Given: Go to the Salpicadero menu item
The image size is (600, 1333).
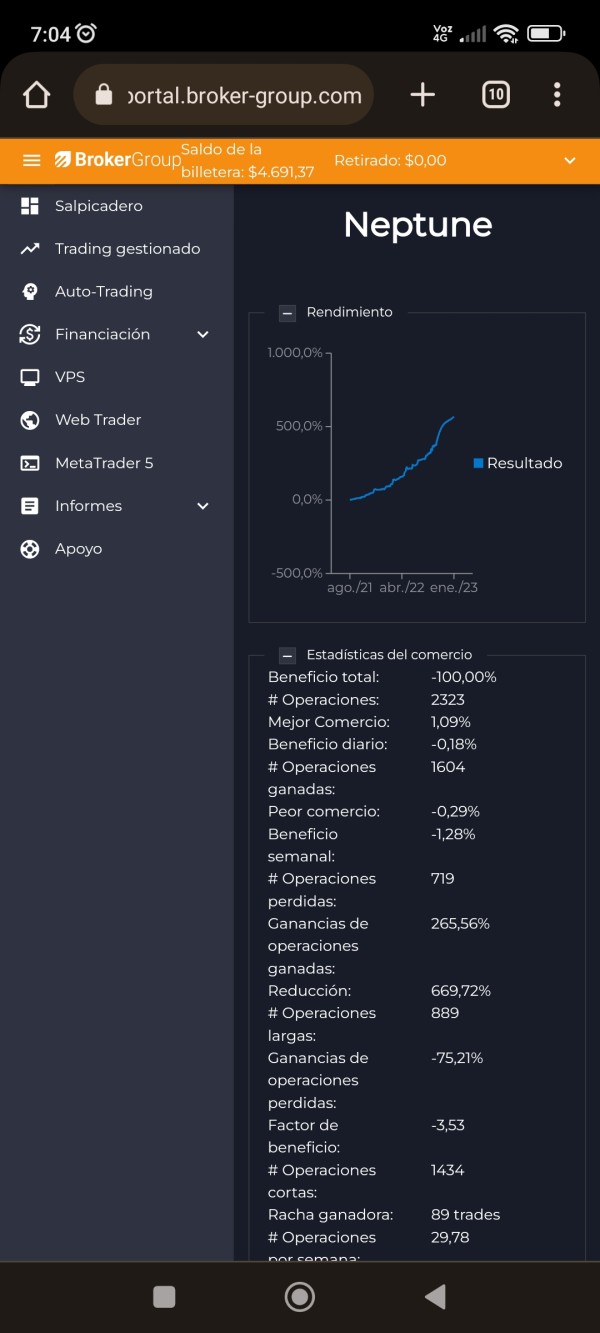Looking at the screenshot, I should coord(99,206).
